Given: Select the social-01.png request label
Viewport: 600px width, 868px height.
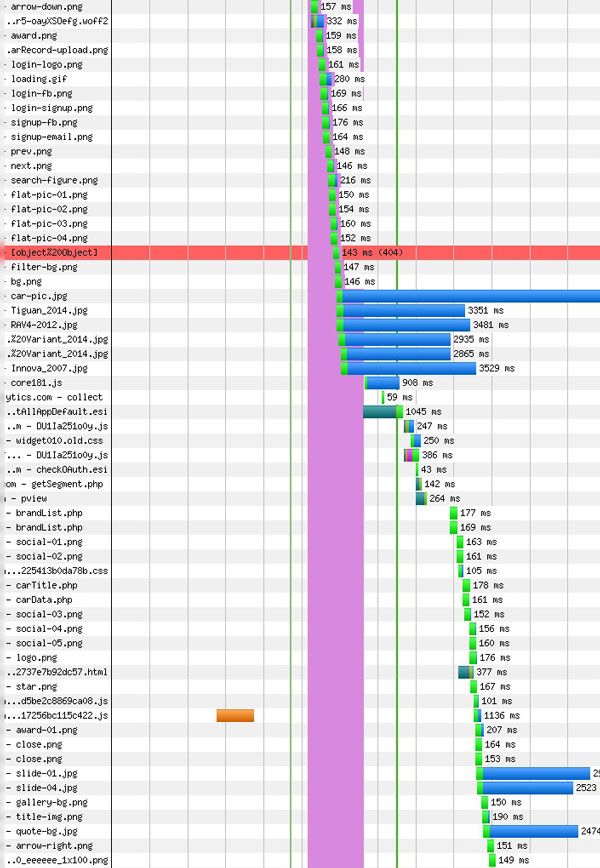Looking at the screenshot, I should tap(44, 541).
